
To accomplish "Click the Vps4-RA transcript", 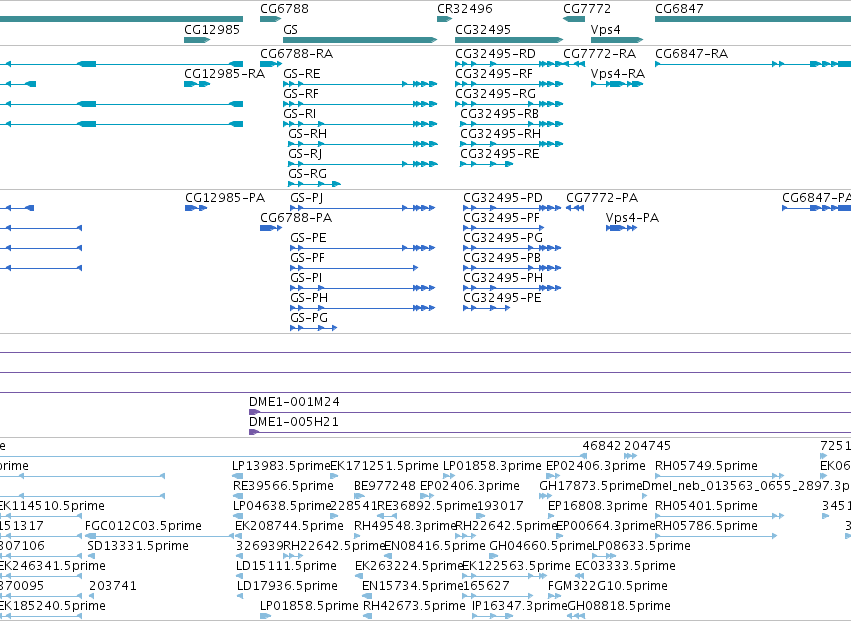I will point(617,84).
